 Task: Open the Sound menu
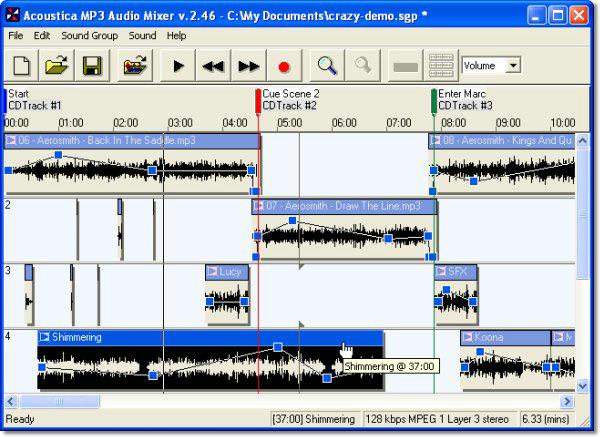pyautogui.click(x=142, y=36)
